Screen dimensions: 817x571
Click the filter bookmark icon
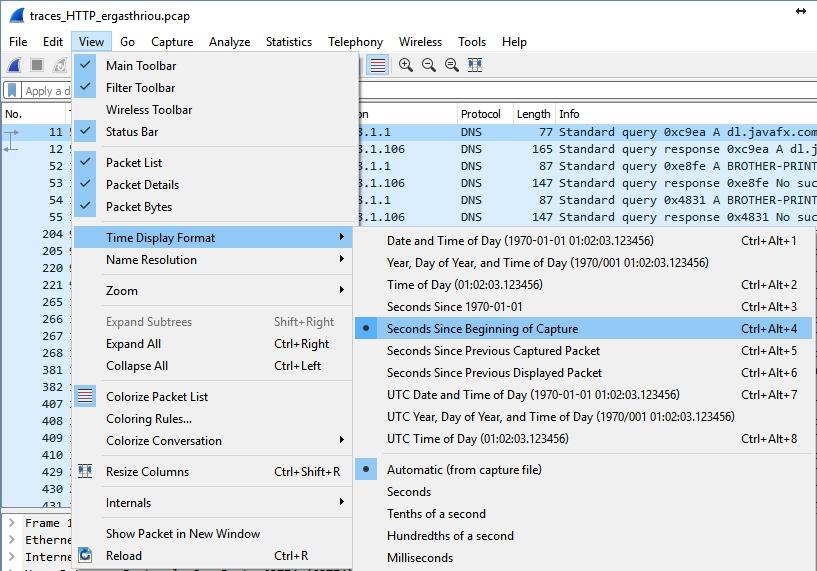click(x=12, y=91)
